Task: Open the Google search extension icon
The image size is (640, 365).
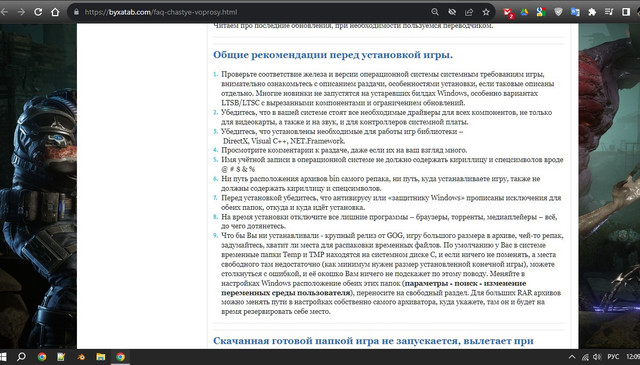Action: 541,12
